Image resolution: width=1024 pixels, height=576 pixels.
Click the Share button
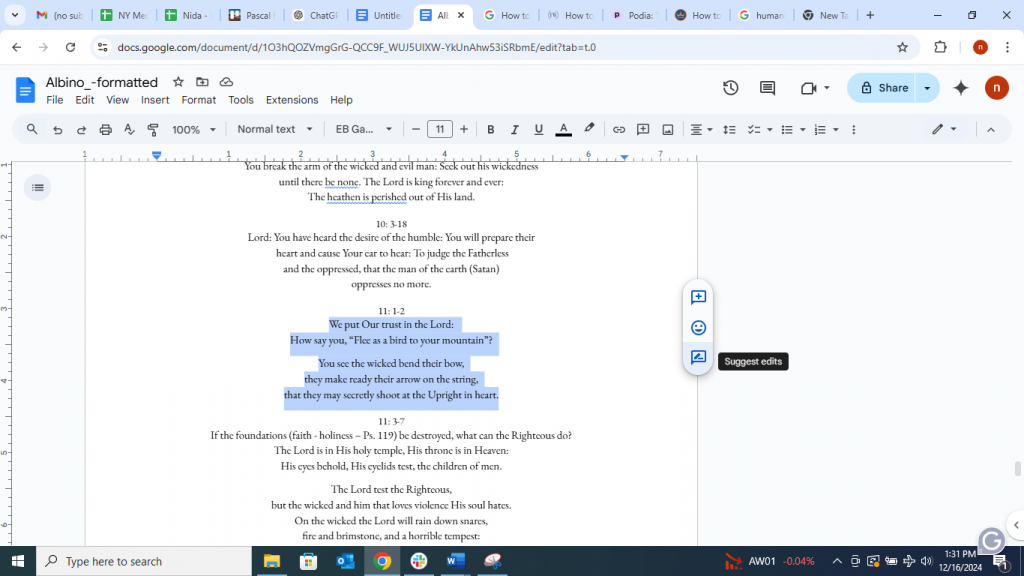click(x=886, y=88)
